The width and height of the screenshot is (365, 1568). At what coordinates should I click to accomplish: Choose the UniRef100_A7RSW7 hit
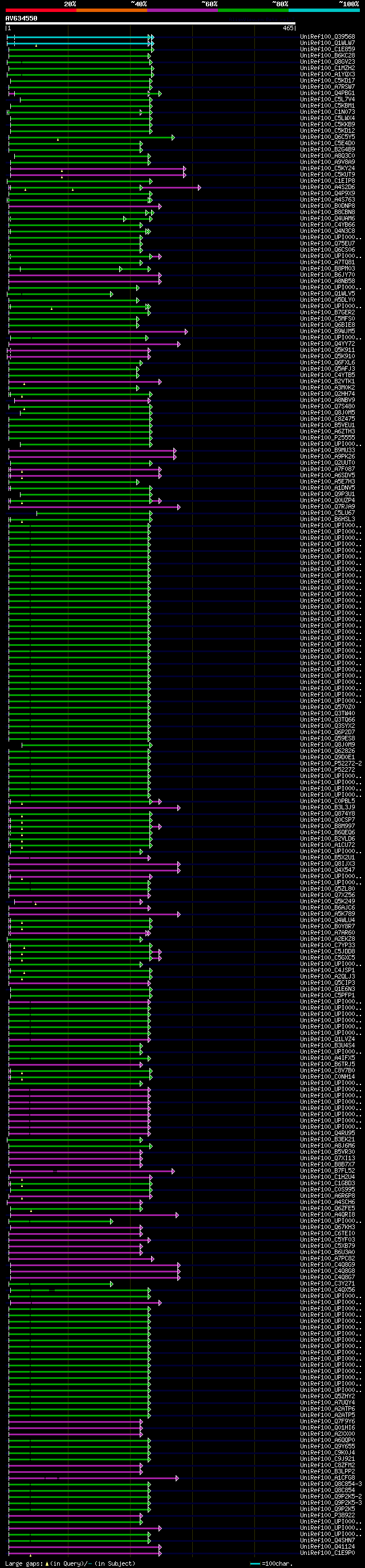click(x=327, y=87)
